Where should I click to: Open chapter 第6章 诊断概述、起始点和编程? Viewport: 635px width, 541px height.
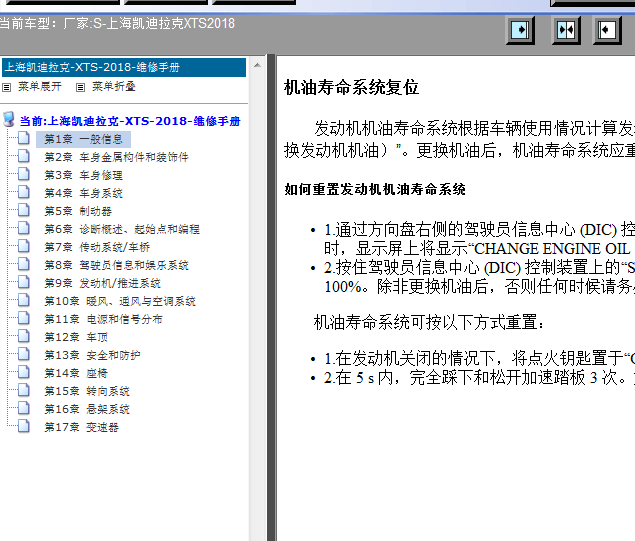click(122, 229)
